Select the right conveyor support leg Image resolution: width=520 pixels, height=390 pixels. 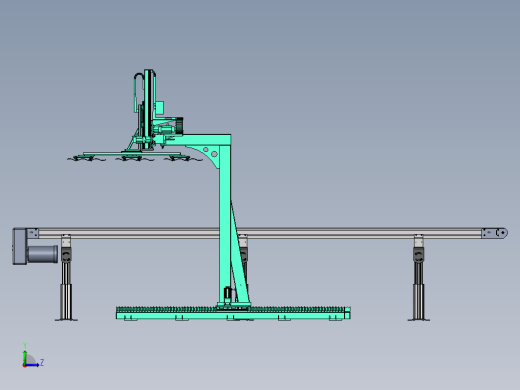(419, 277)
